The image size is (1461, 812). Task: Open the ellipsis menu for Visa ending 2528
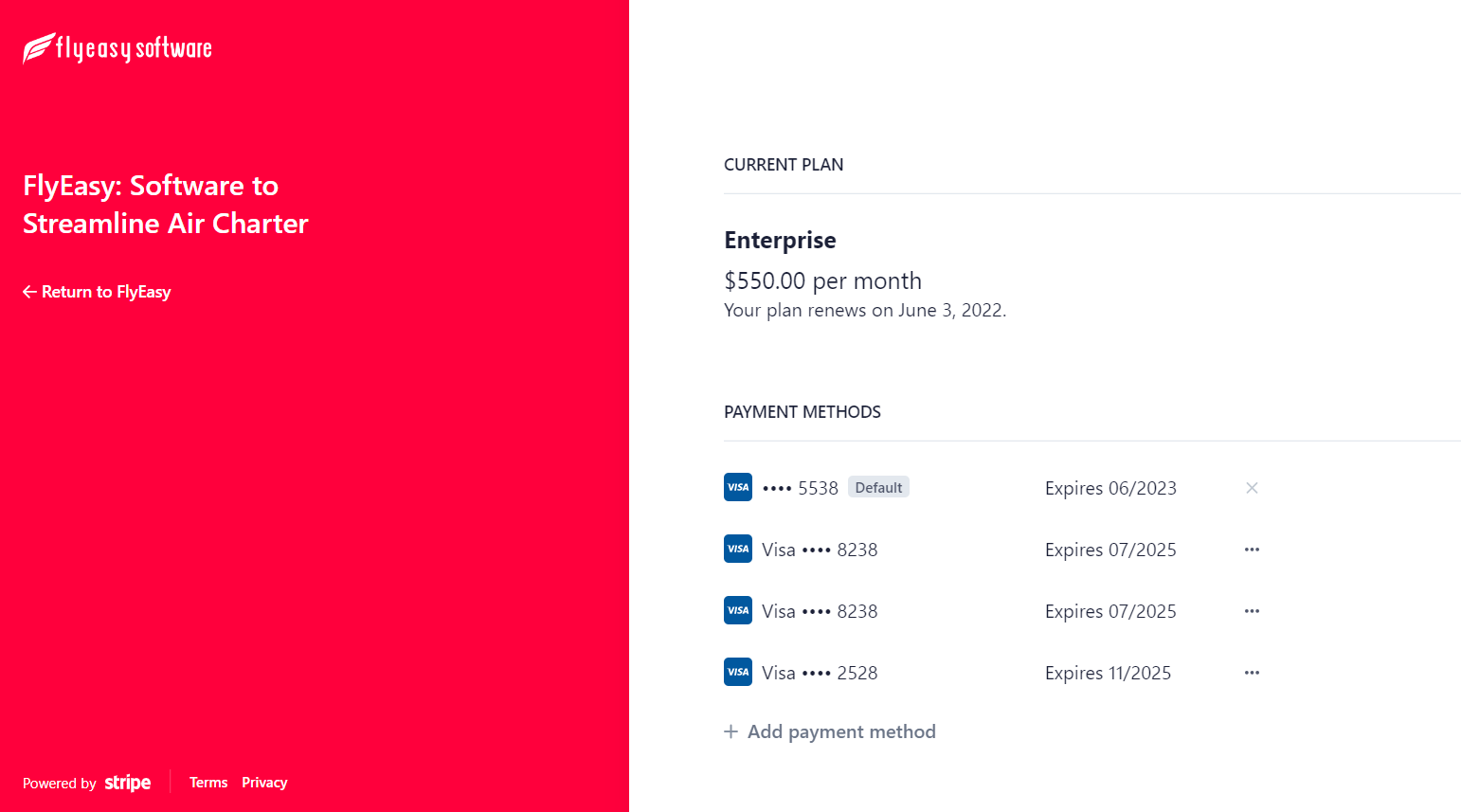coord(1252,672)
